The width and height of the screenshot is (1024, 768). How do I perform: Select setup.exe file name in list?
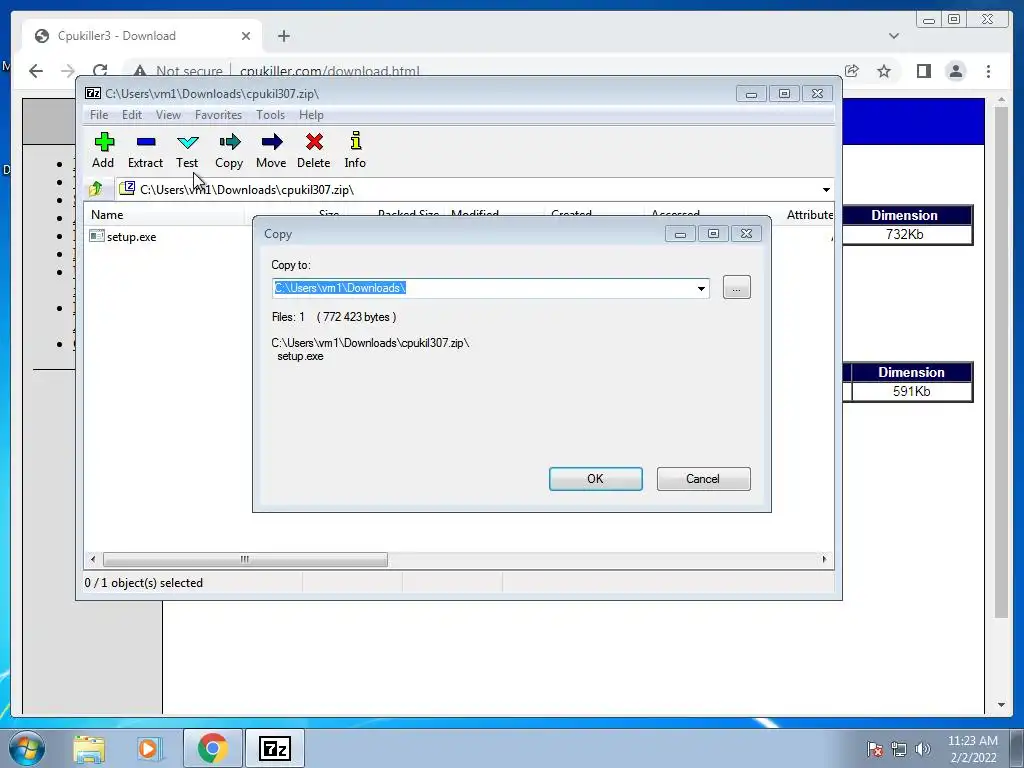click(x=131, y=237)
